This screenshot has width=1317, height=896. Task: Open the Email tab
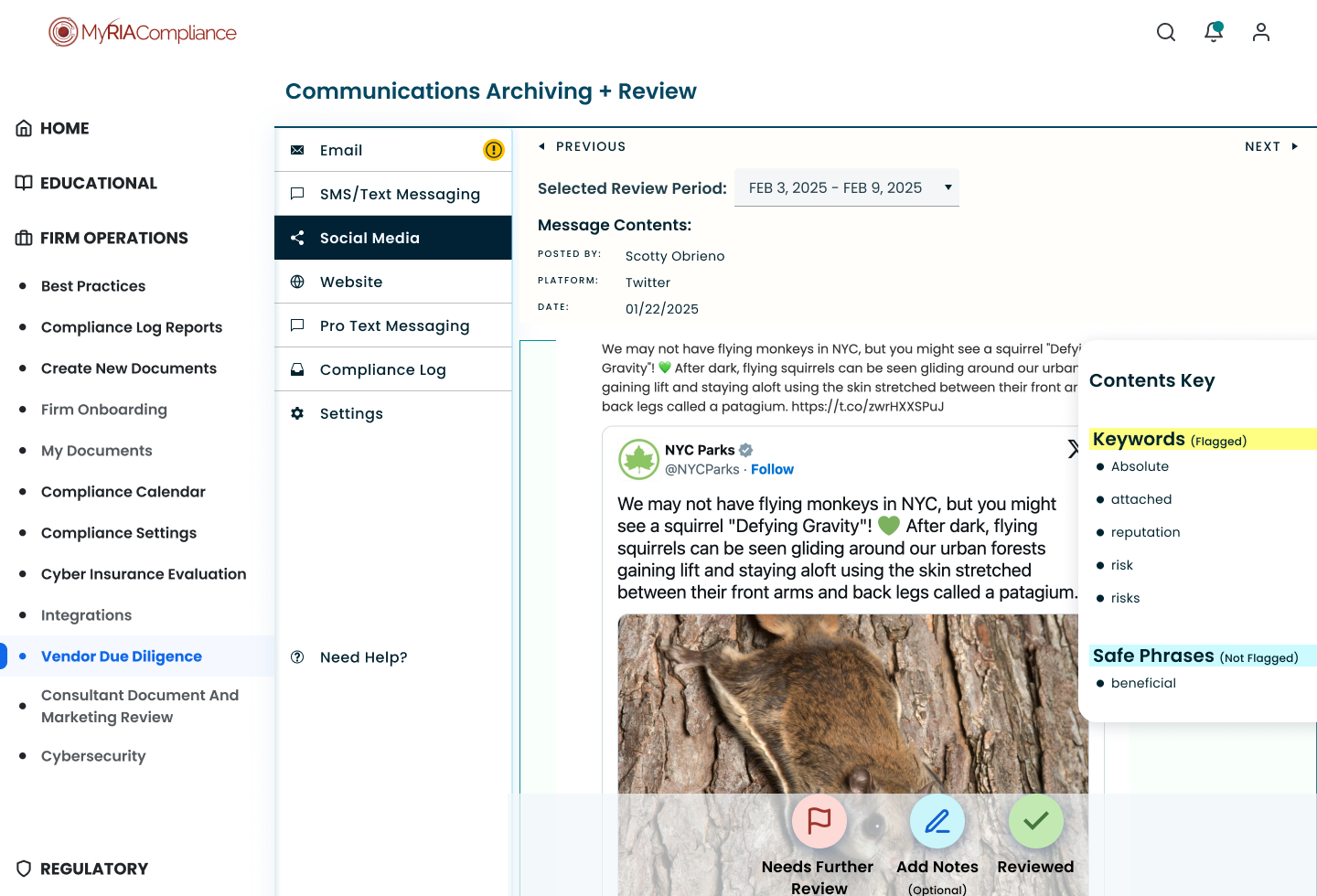click(x=393, y=150)
